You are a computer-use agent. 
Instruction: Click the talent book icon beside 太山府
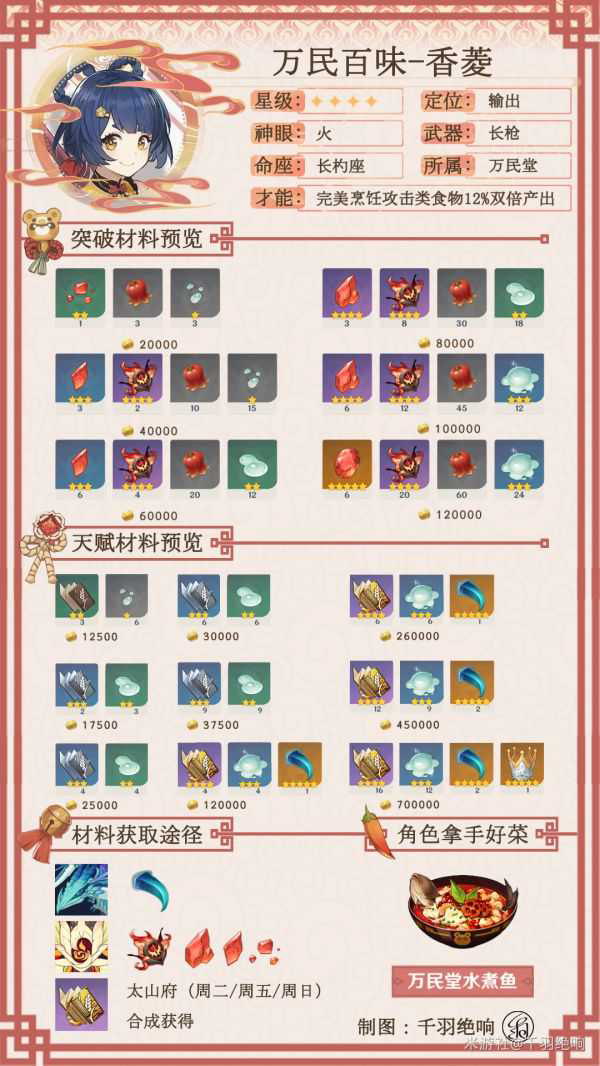tap(82, 1004)
